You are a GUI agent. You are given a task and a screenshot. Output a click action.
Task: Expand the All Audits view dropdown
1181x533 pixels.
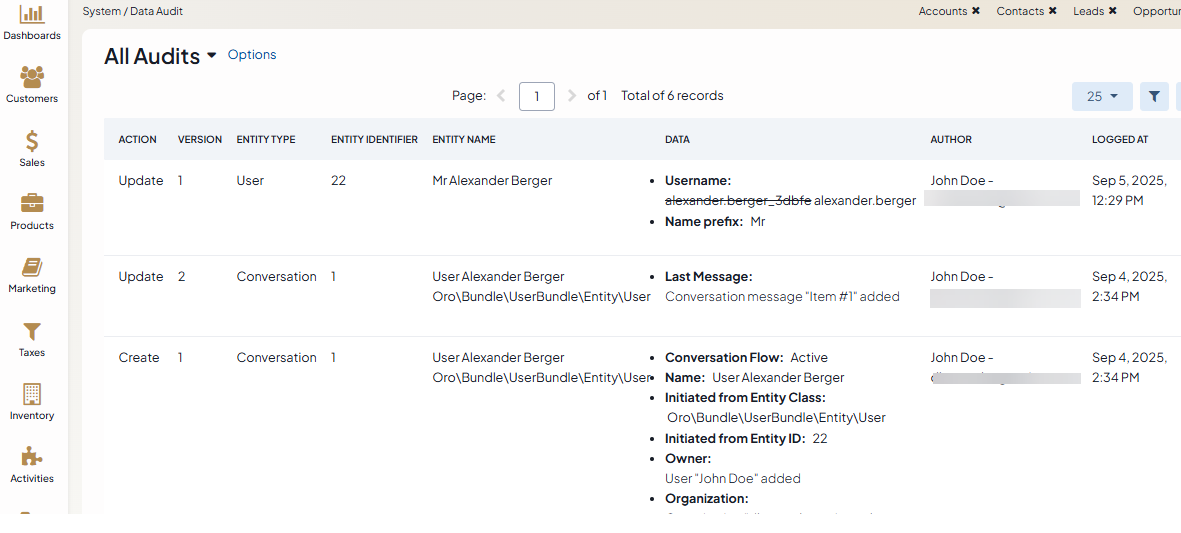point(211,57)
